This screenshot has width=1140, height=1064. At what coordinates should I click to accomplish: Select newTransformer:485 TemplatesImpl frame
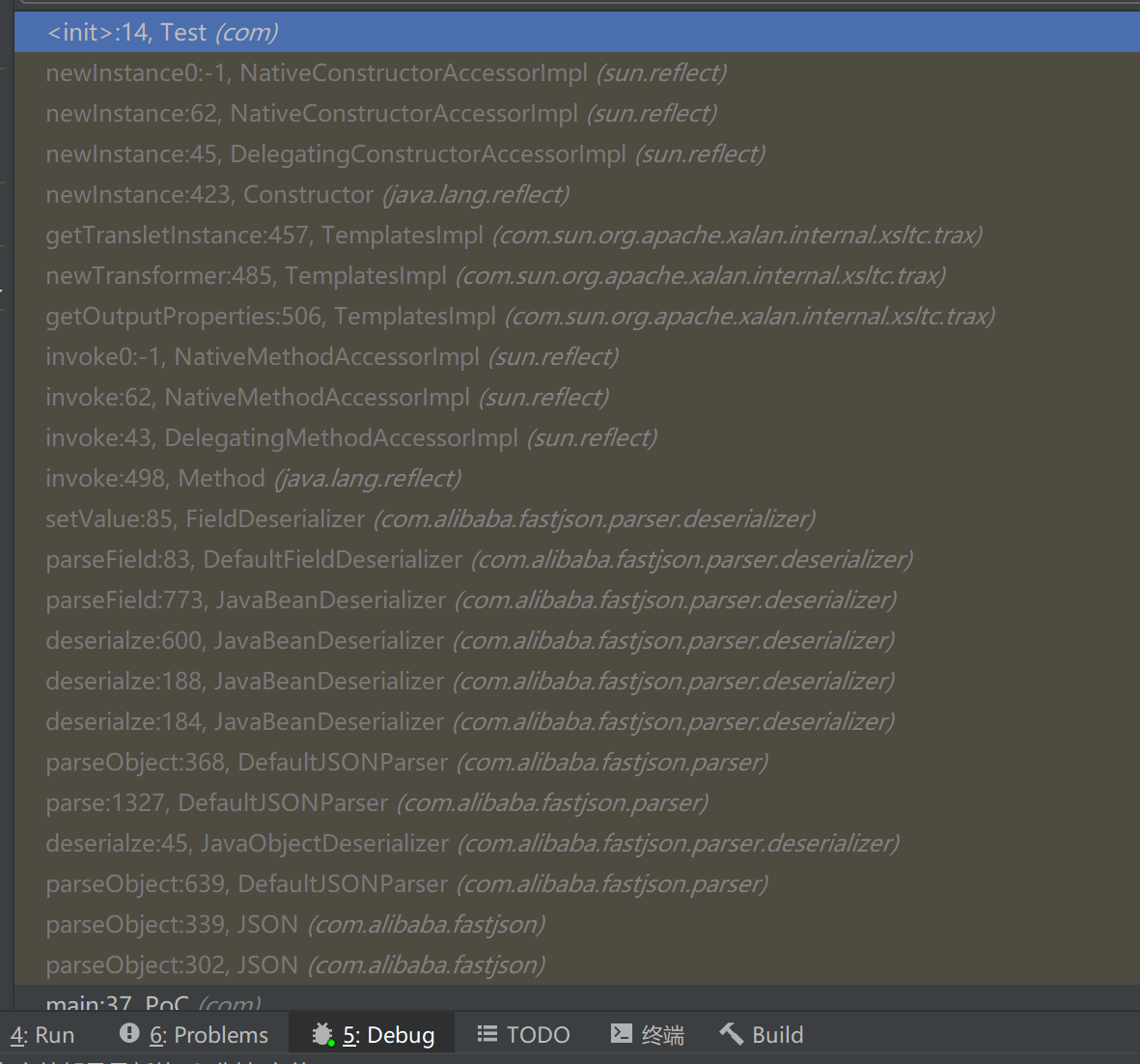click(577, 275)
